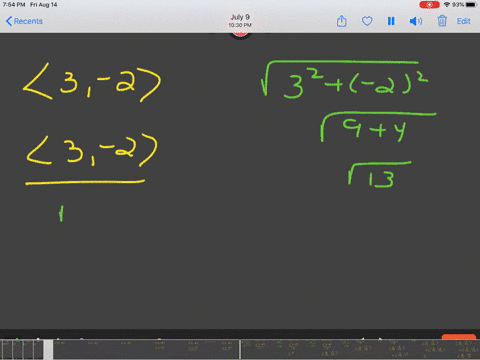Viewport: 480px width, 360px height.
Task: Tap the main video frame to hide controls
Action: pos(240,182)
